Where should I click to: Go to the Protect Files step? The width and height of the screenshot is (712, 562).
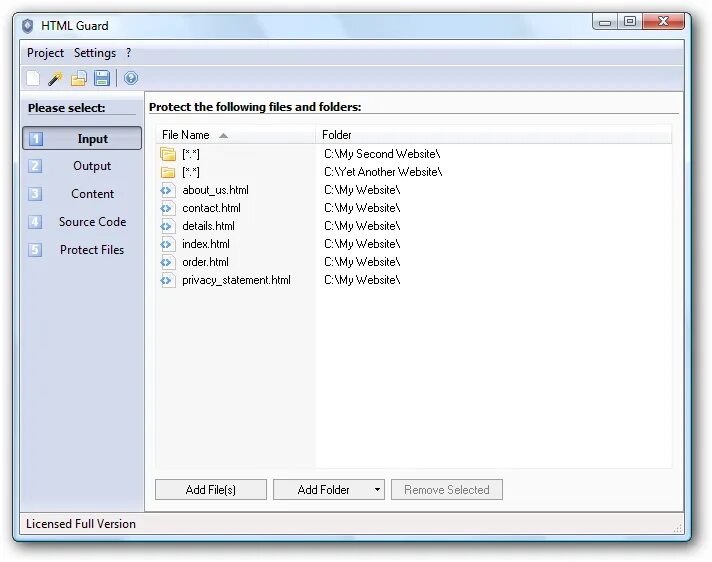pos(82,250)
